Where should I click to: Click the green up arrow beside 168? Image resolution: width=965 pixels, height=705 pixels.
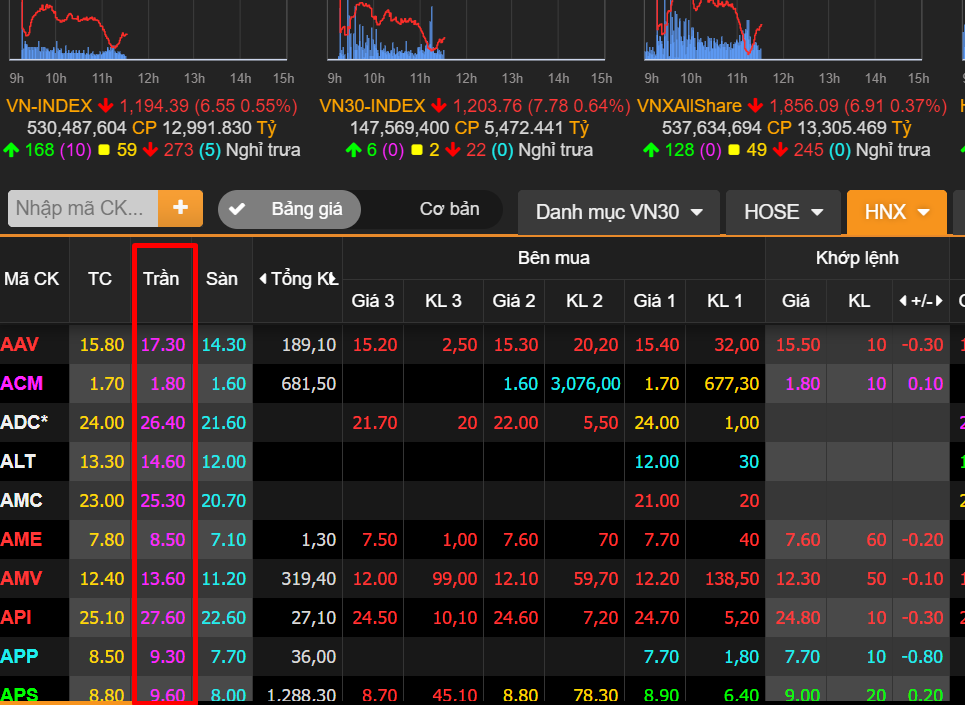pos(11,150)
